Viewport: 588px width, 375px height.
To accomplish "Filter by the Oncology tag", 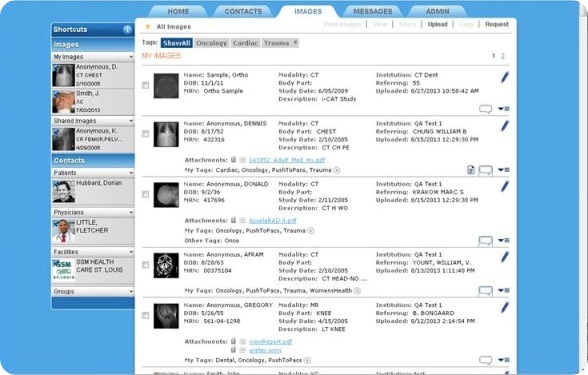I will point(212,43).
